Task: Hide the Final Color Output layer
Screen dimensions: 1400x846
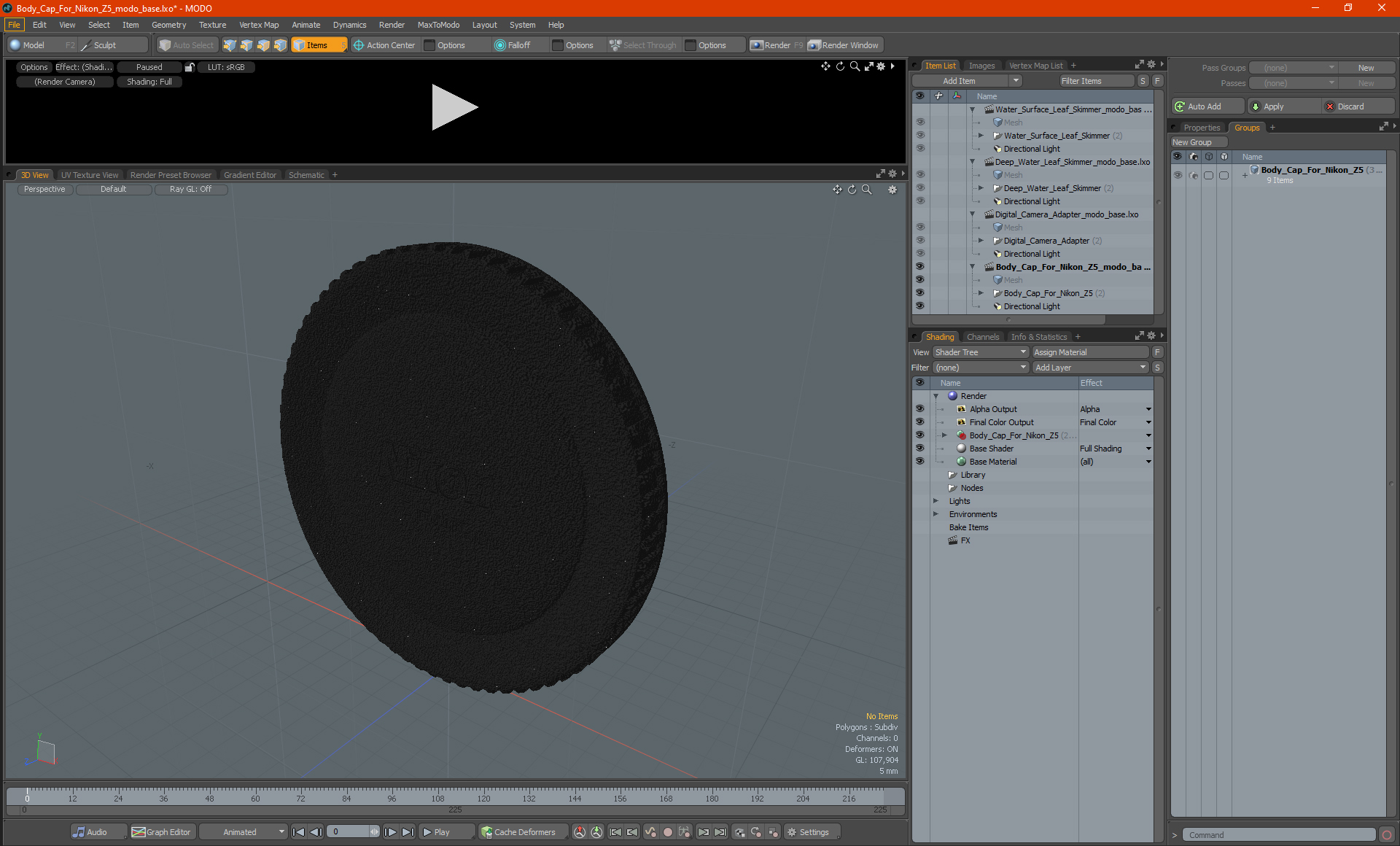Action: pyautogui.click(x=920, y=422)
